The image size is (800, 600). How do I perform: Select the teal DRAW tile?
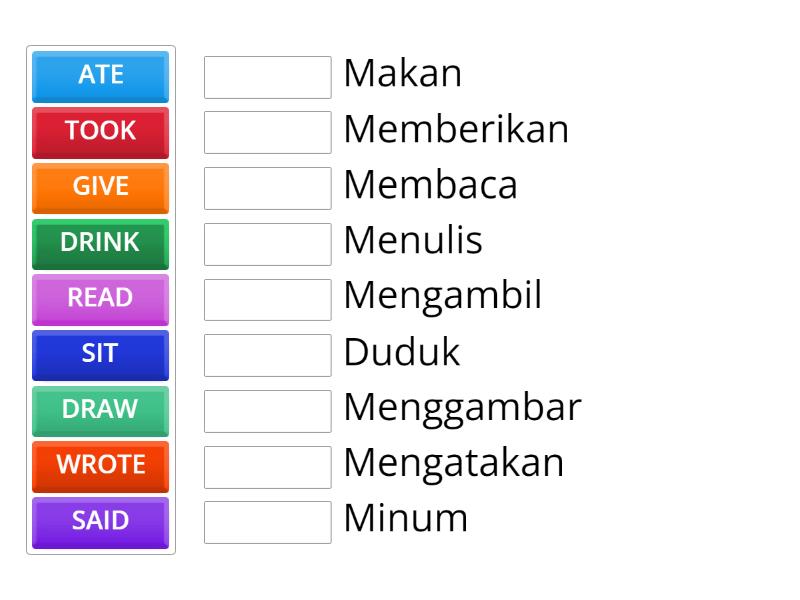click(100, 410)
